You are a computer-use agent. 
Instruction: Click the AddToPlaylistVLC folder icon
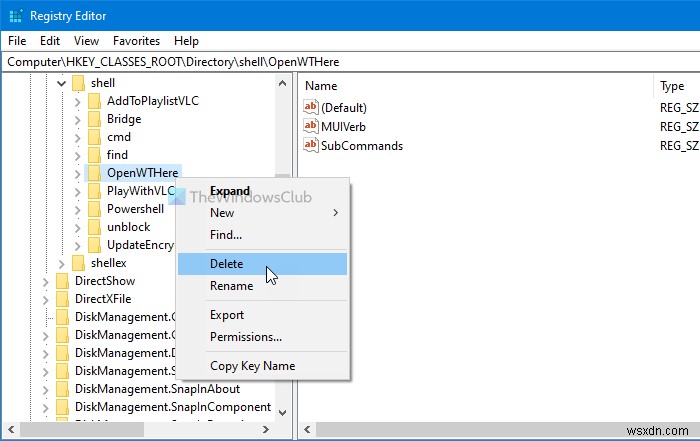pyautogui.click(x=94, y=101)
